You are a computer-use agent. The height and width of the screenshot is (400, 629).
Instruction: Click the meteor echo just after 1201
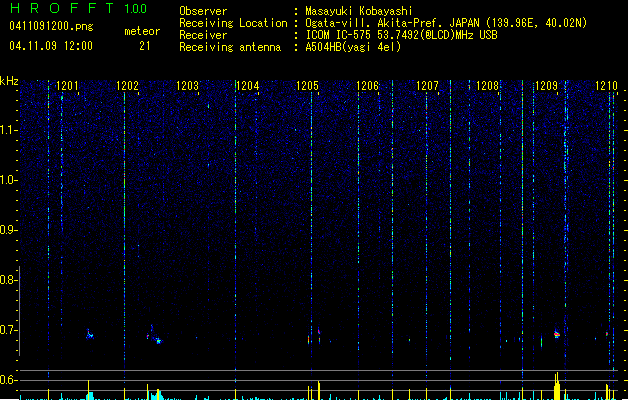coord(89,334)
